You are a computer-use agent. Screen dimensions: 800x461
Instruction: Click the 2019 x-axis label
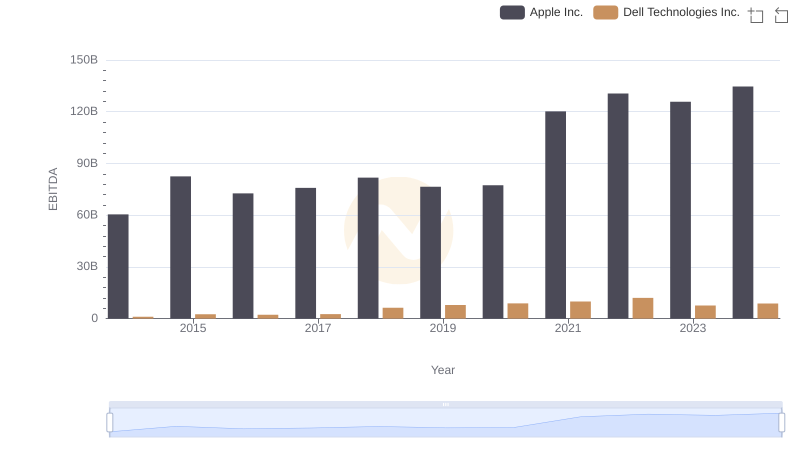(x=443, y=328)
